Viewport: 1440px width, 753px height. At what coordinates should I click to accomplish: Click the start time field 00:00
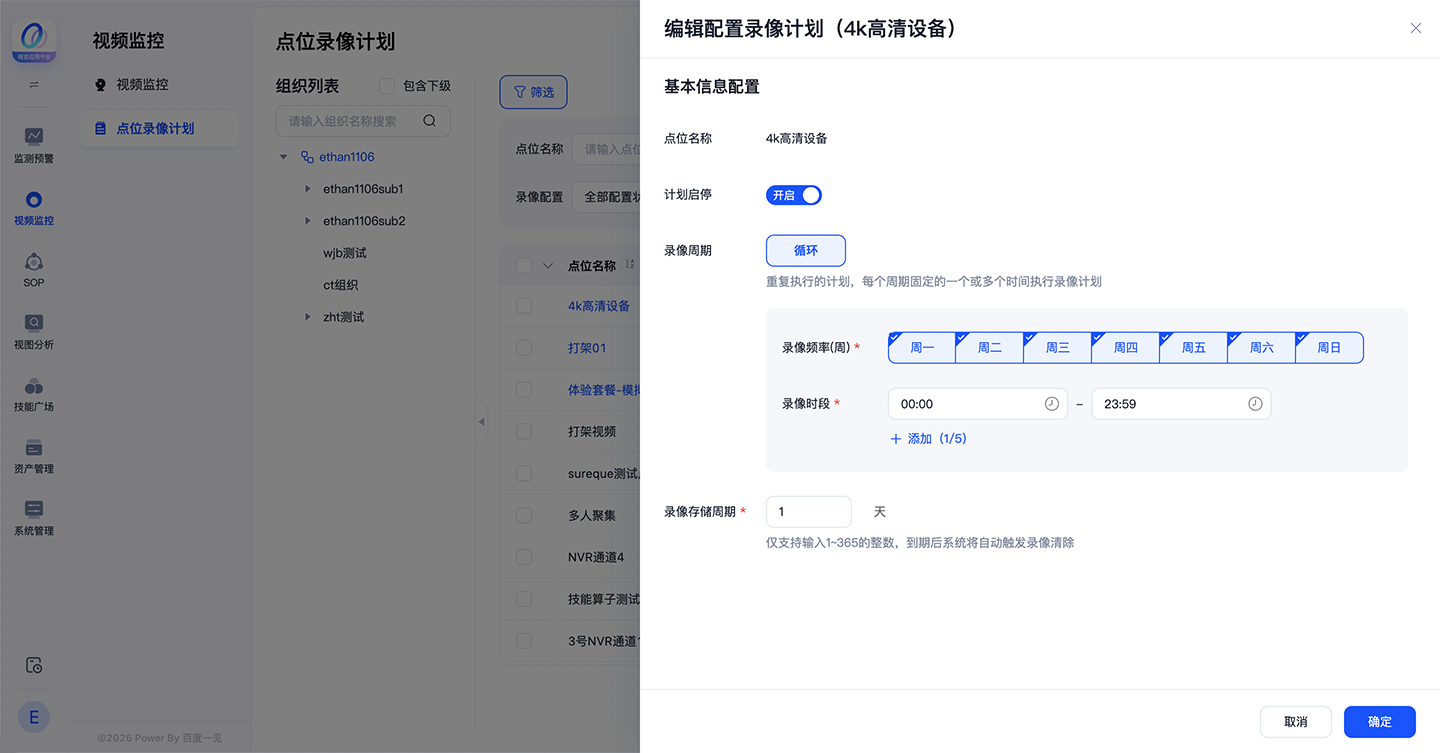[x=978, y=404]
